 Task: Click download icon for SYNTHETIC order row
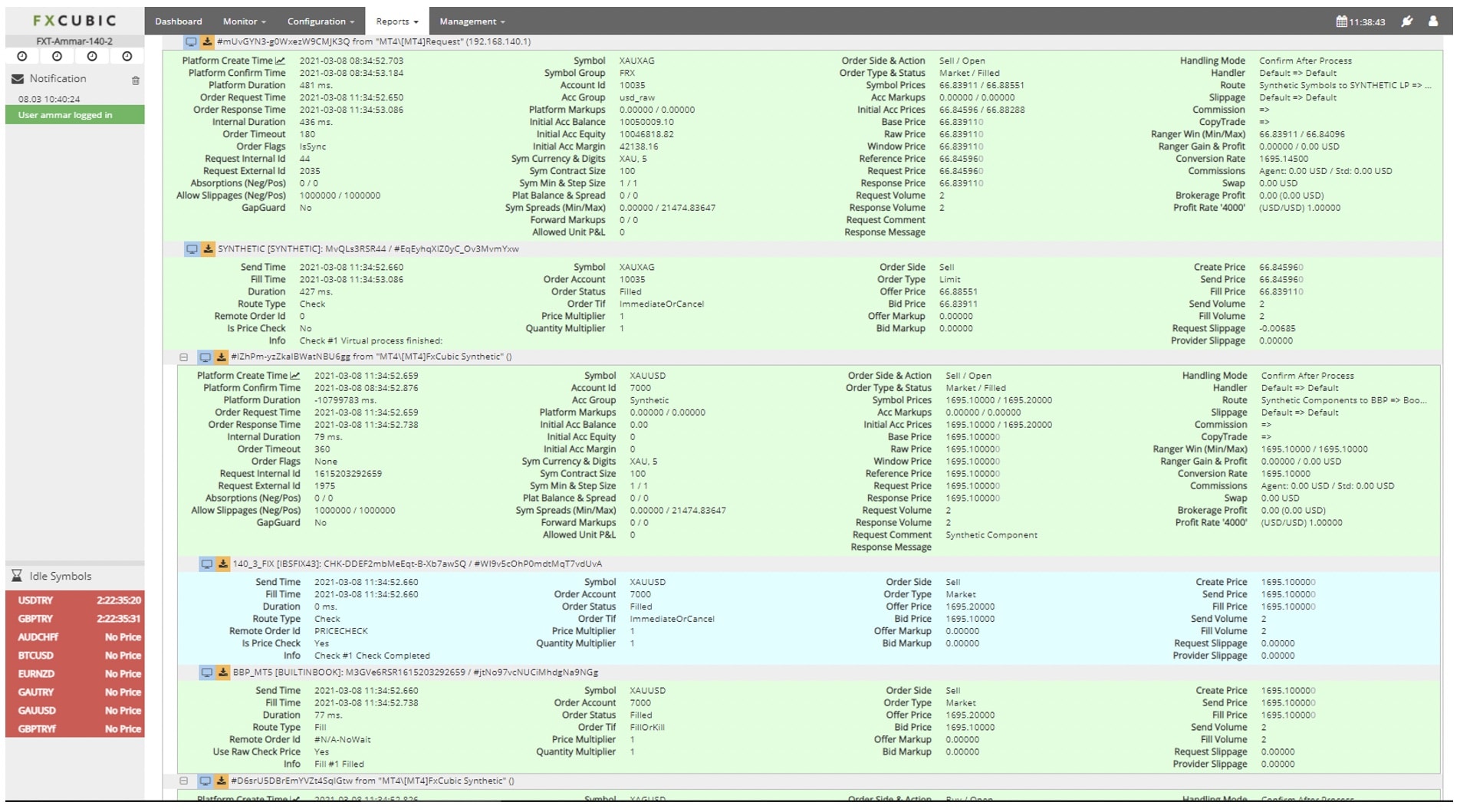pos(208,249)
